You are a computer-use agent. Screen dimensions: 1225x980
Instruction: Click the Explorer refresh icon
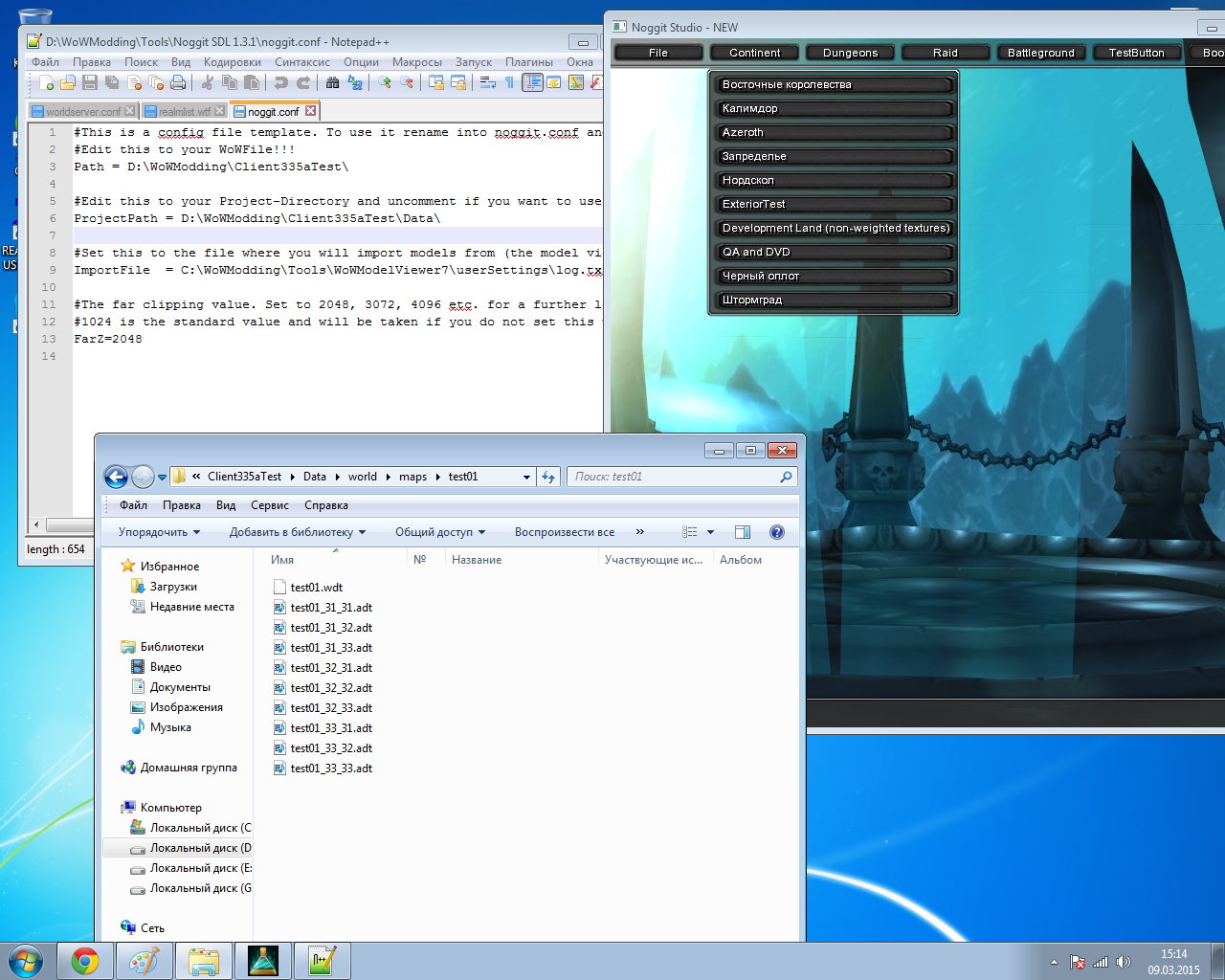coord(548,477)
